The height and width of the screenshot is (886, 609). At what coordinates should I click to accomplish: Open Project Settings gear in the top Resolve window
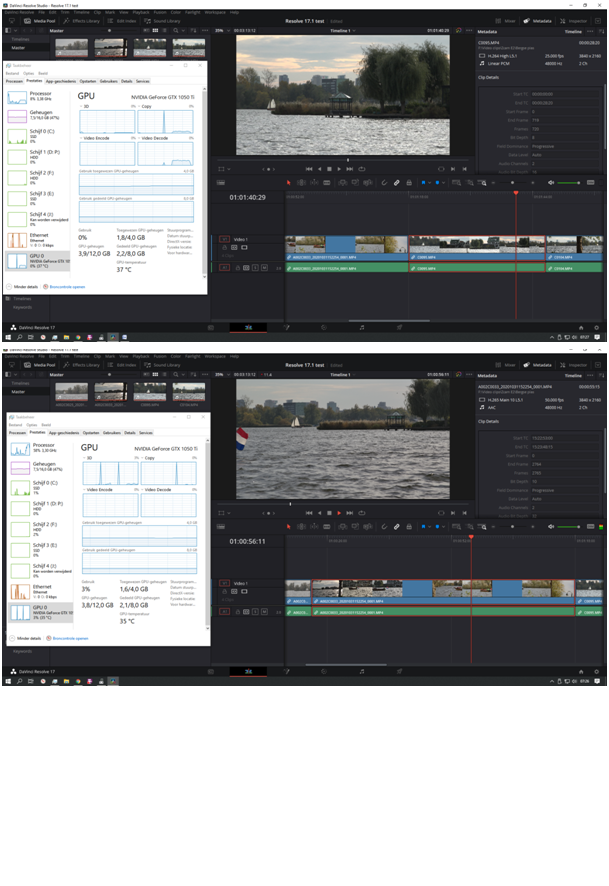[x=596, y=327]
